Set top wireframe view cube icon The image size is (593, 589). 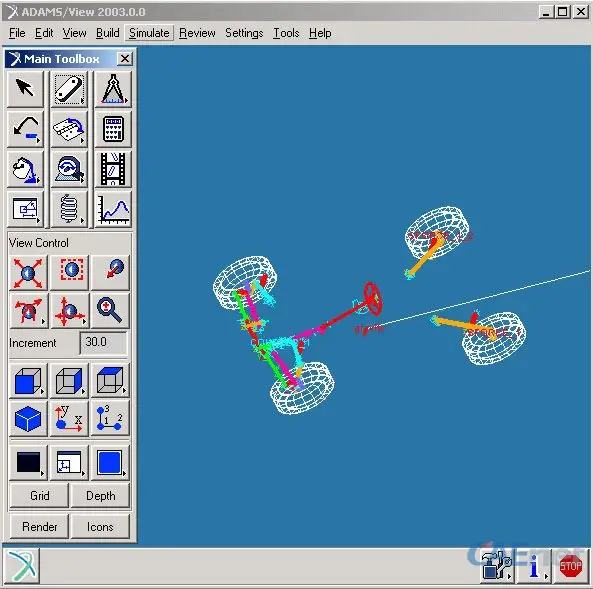(x=110, y=381)
